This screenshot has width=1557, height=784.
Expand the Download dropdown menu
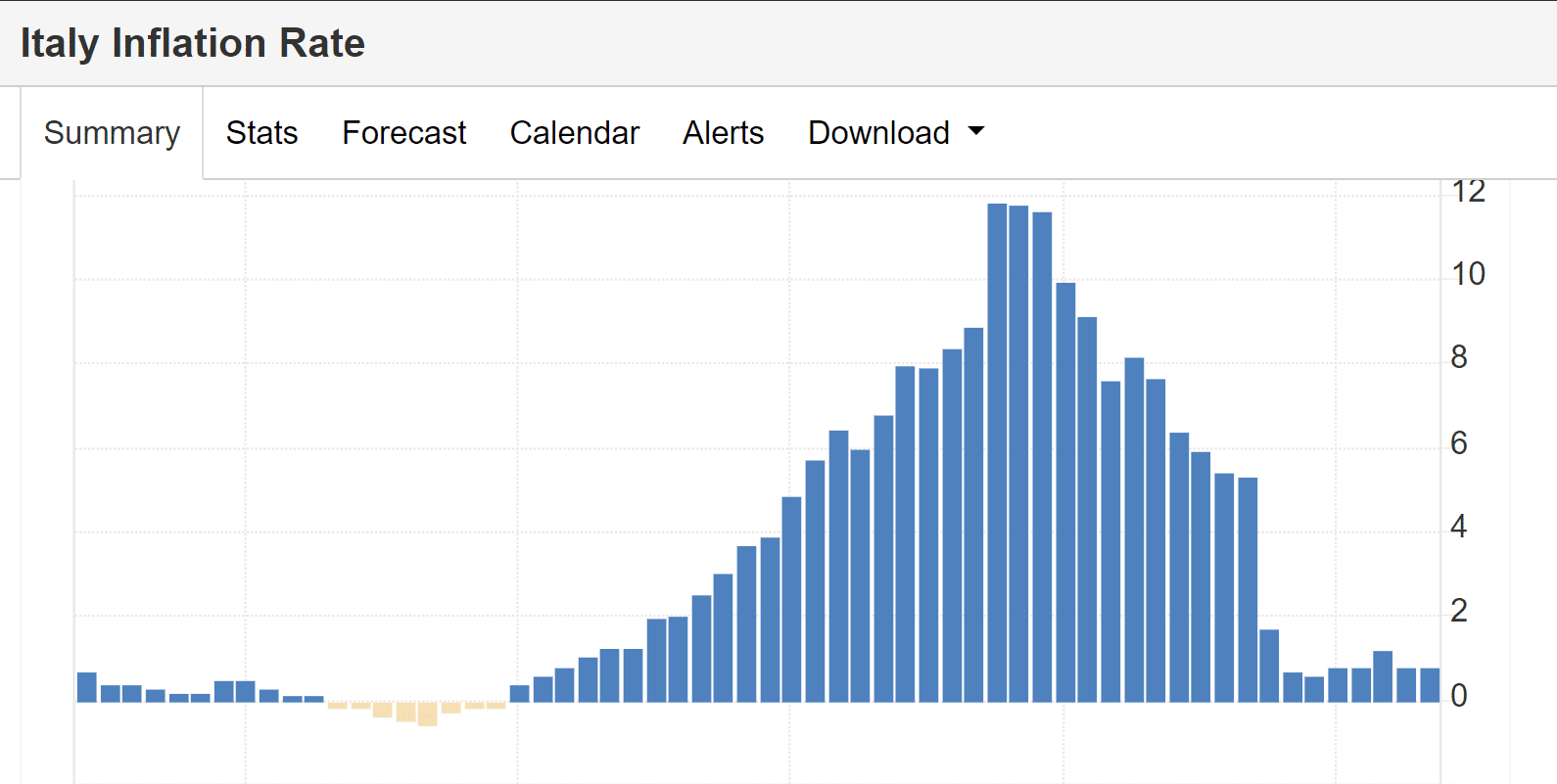click(878, 133)
